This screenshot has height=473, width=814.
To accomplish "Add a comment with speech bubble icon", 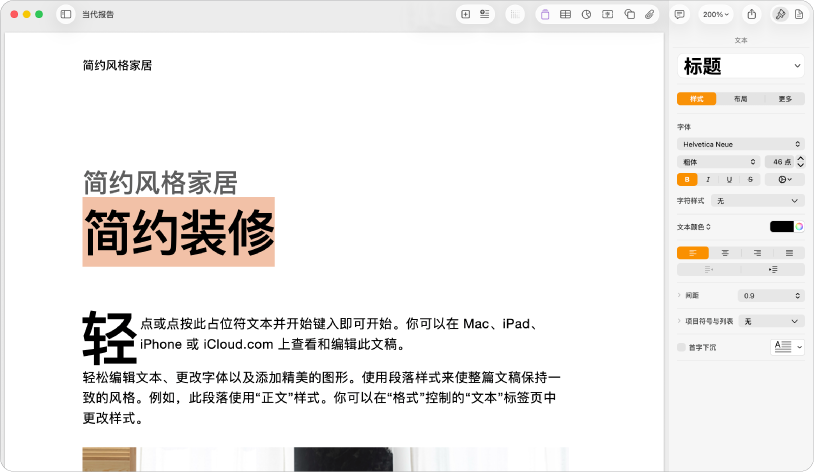I will click(679, 15).
